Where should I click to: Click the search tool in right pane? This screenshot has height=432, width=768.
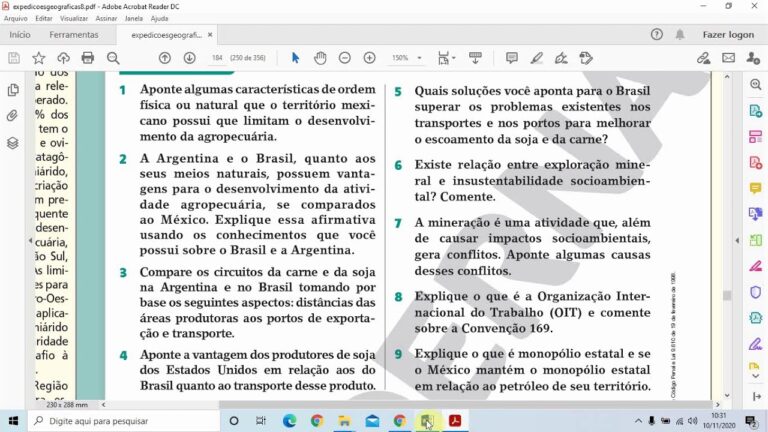[x=755, y=85]
